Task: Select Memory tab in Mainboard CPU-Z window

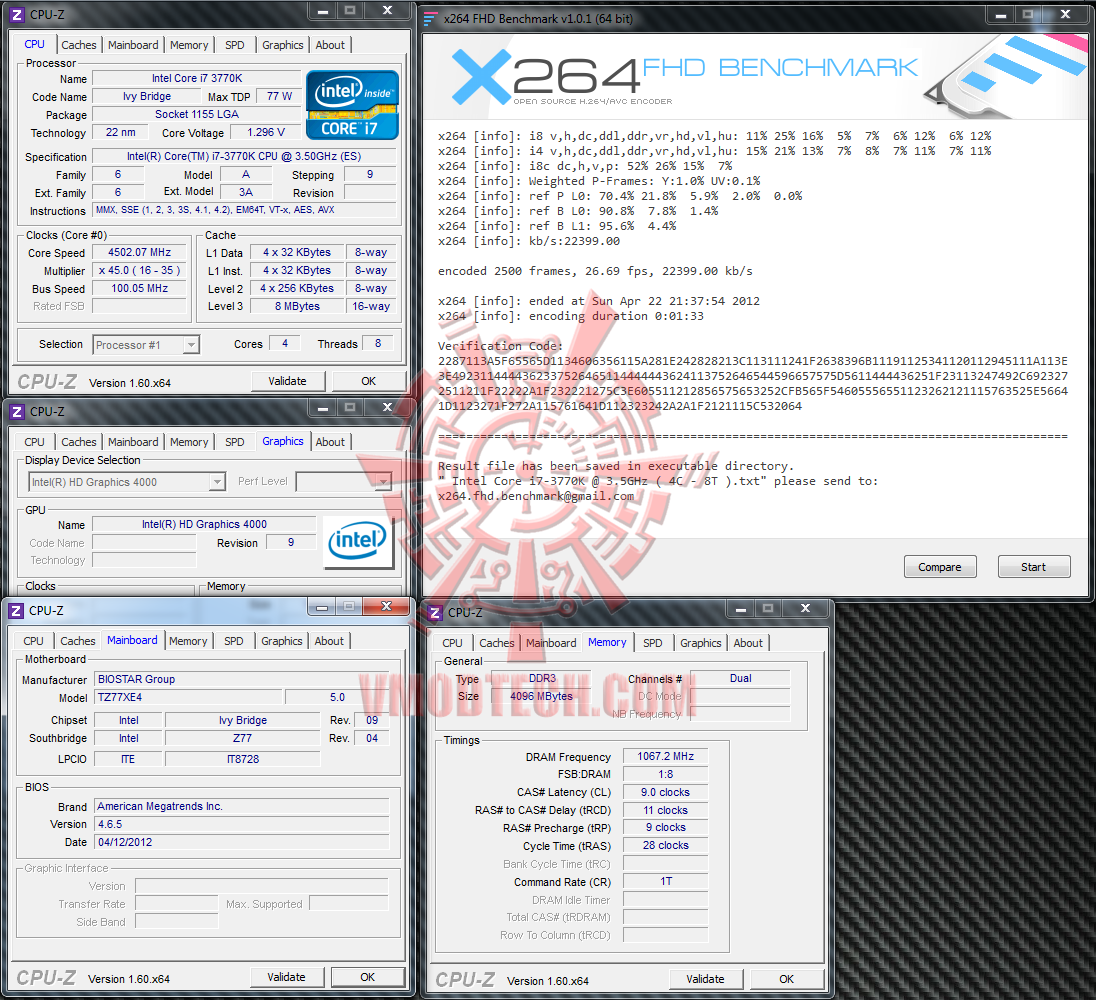Action: point(188,641)
